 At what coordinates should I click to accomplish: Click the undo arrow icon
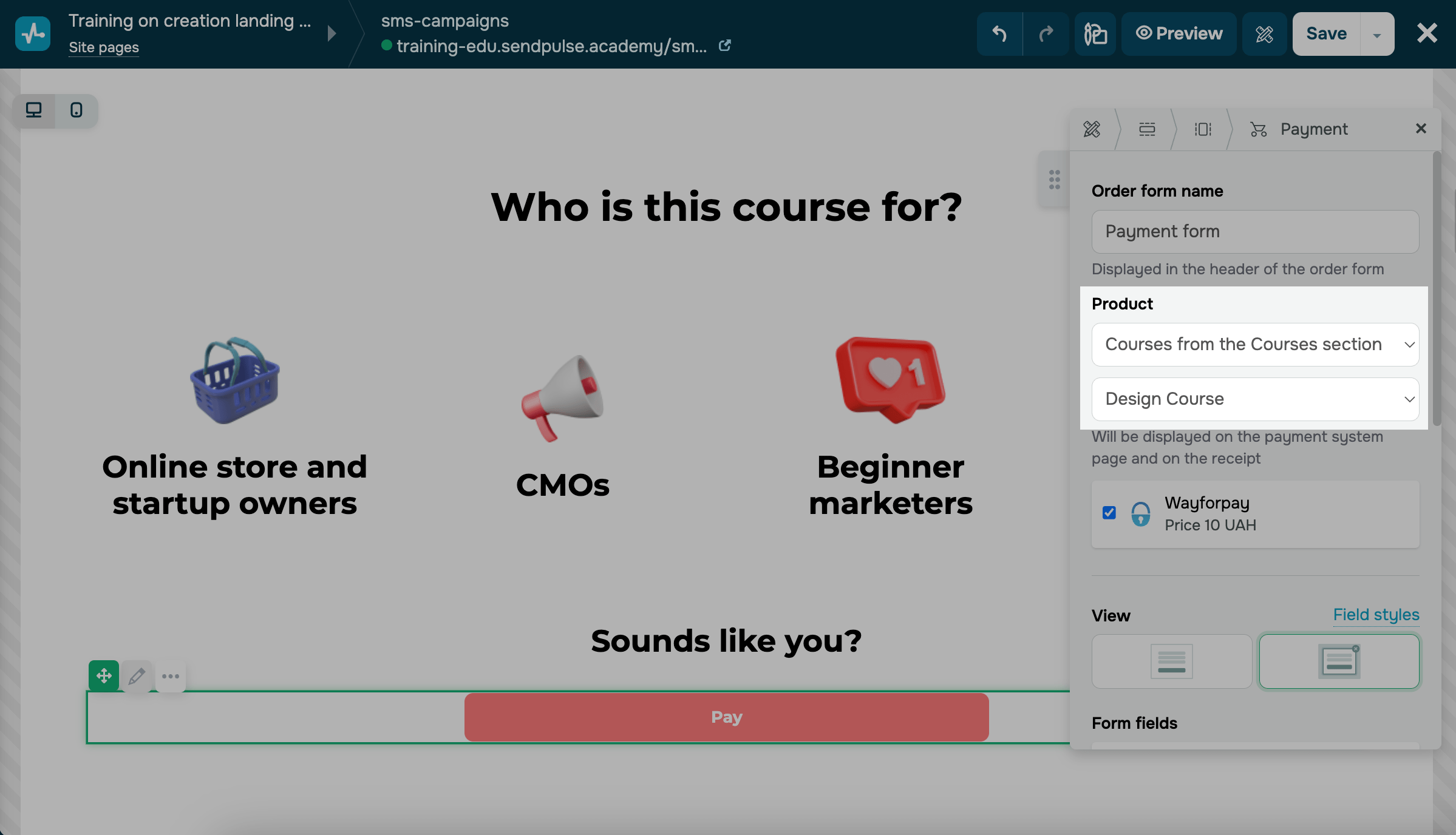coord(999,34)
